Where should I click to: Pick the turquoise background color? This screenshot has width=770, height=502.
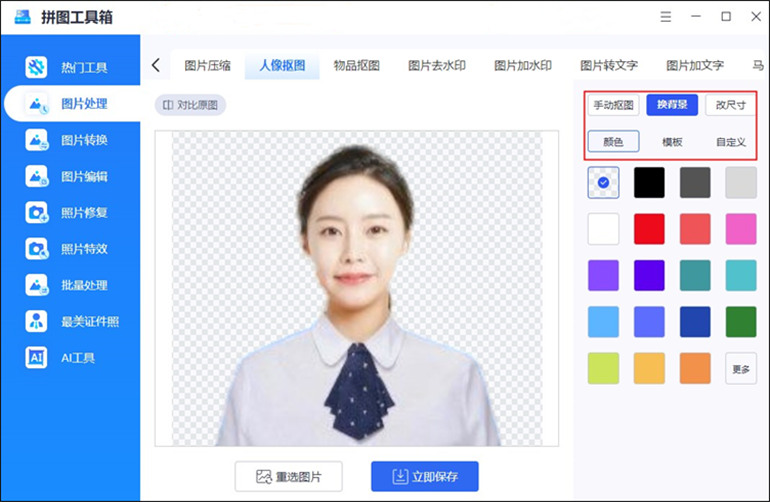click(741, 276)
